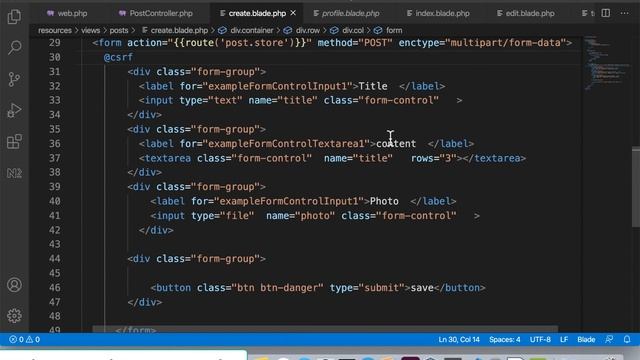Screen dimensions: 640x360
Task: Click errors and warnings count in status bar
Action: [24, 339]
